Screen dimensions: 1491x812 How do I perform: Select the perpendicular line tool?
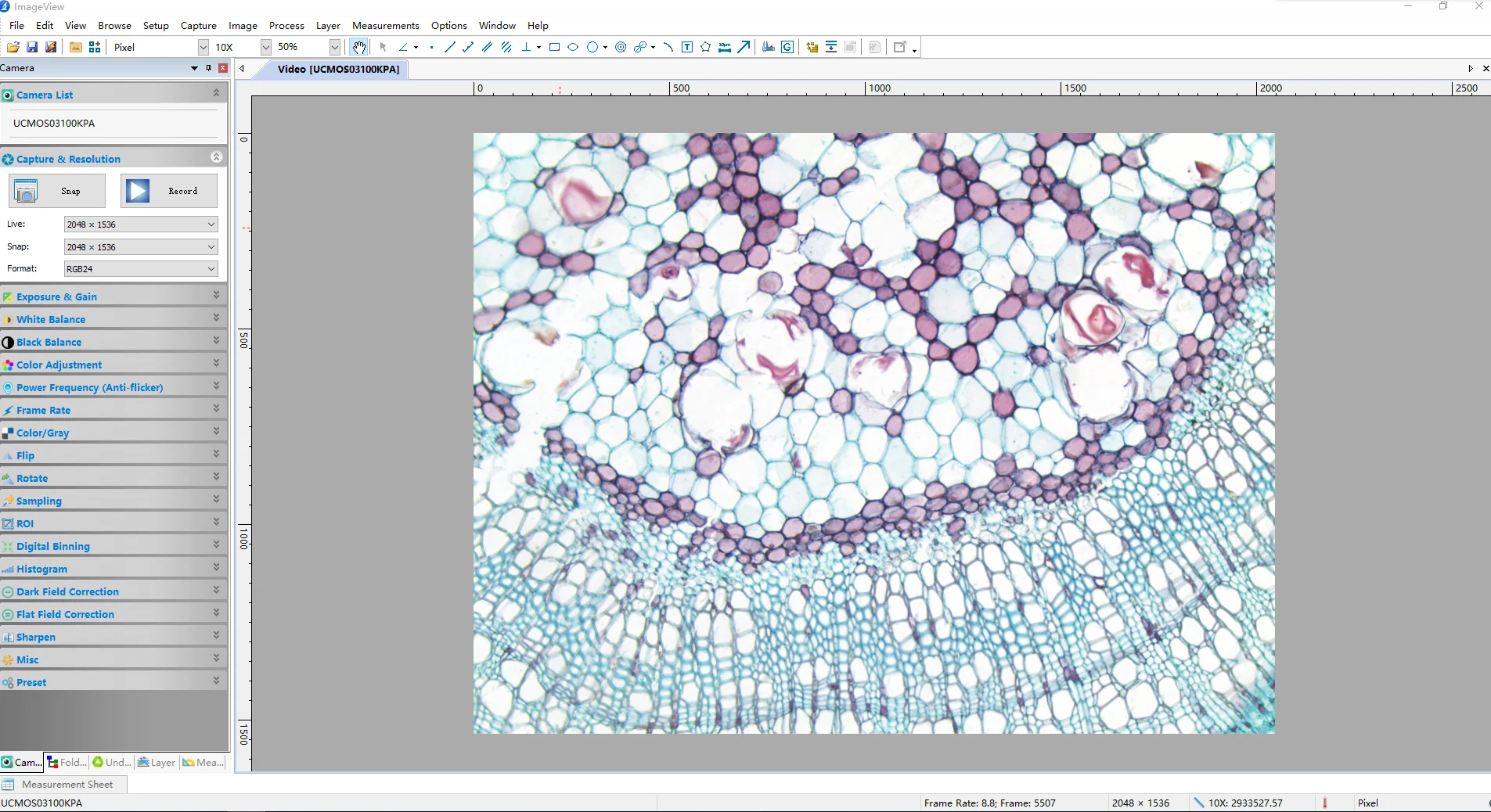point(527,47)
